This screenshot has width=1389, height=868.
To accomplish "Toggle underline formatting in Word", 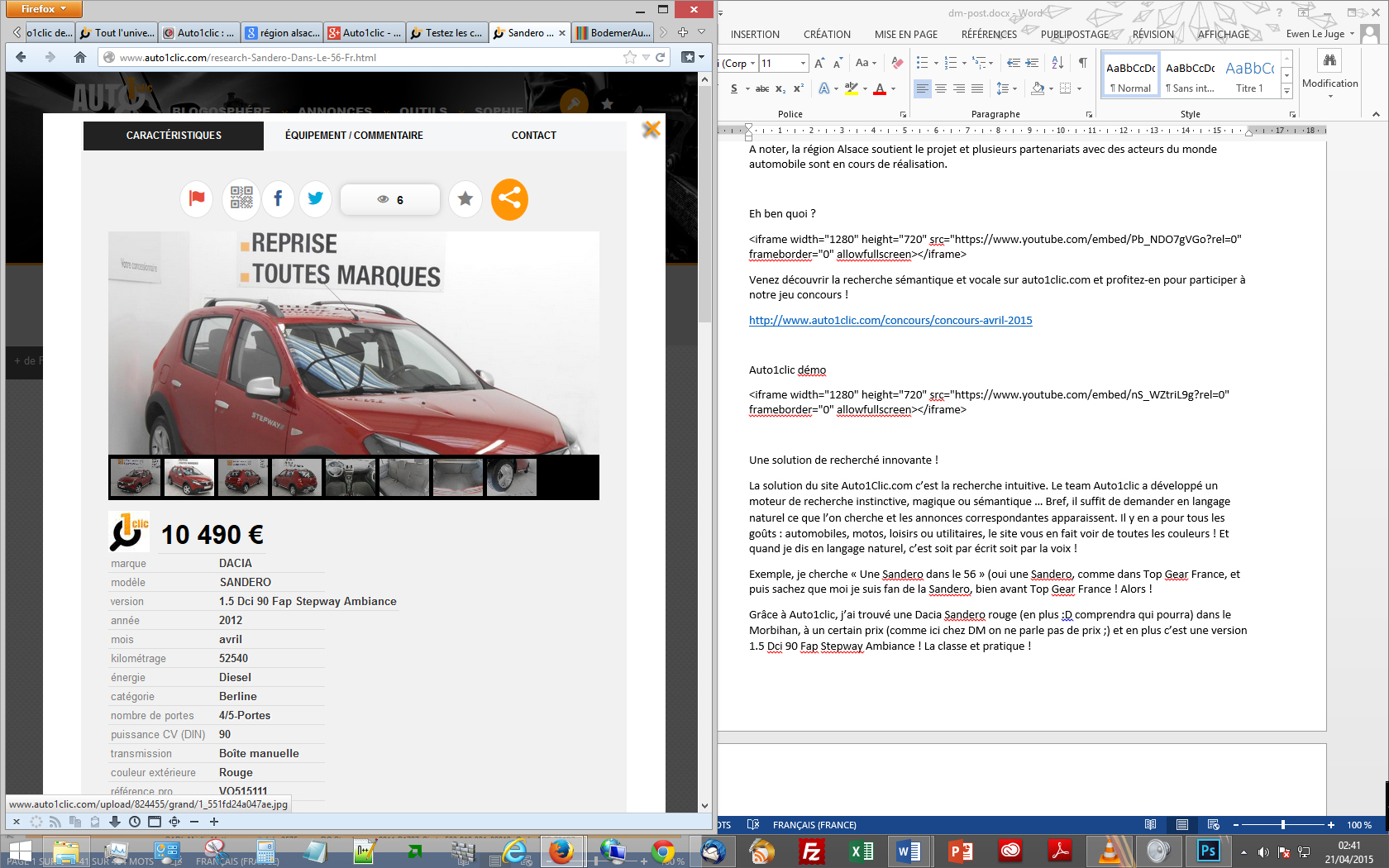I will tap(734, 88).
